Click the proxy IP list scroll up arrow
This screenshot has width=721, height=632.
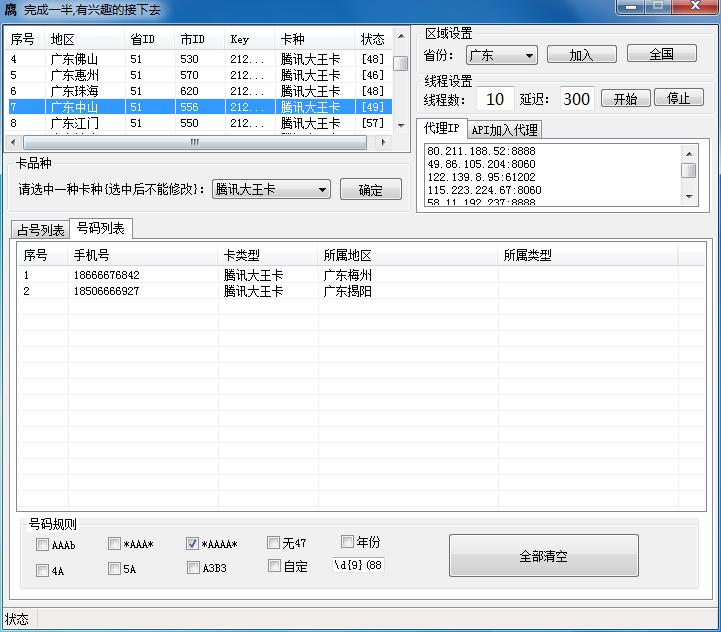[689, 154]
